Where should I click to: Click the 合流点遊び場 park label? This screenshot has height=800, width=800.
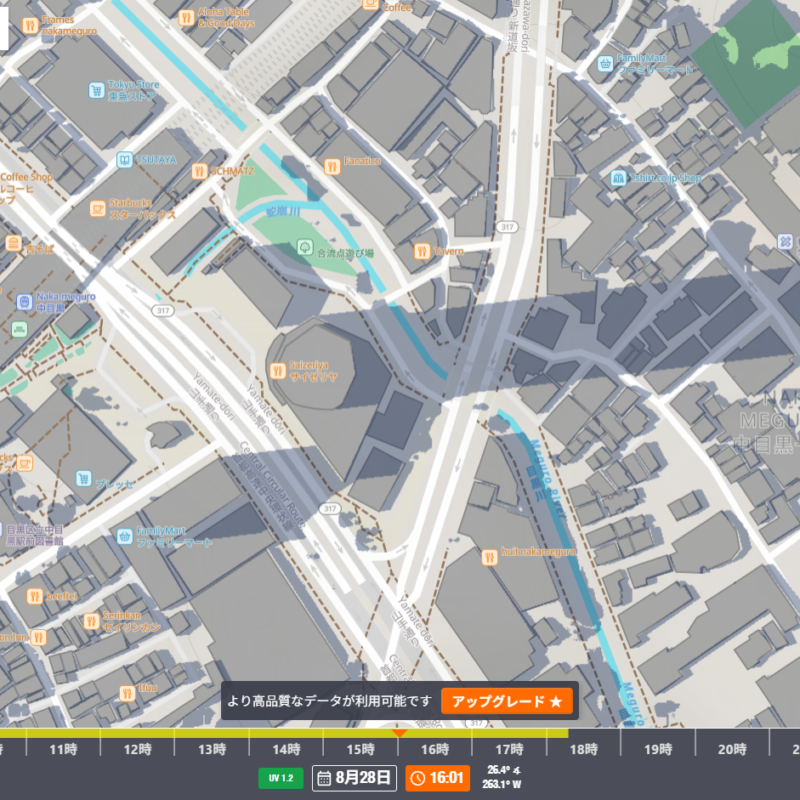tap(345, 253)
